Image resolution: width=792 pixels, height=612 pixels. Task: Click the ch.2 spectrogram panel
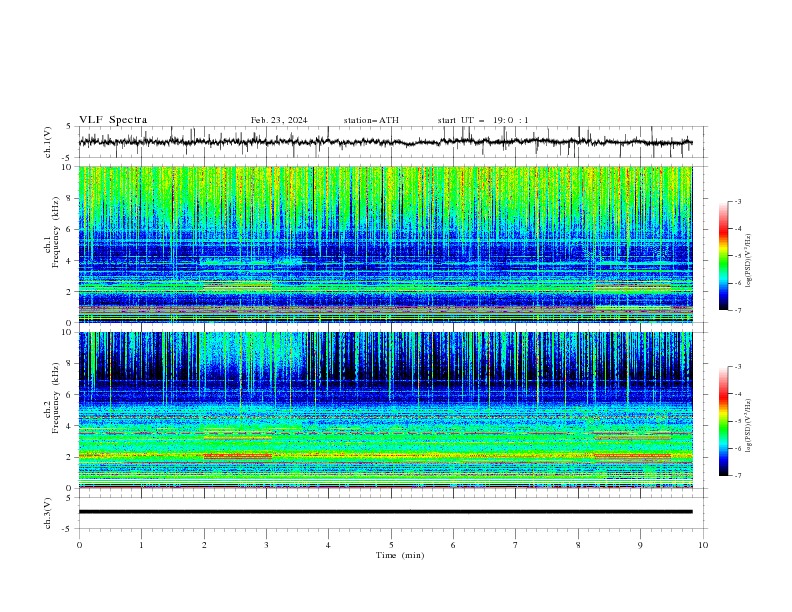pyautogui.click(x=385, y=410)
